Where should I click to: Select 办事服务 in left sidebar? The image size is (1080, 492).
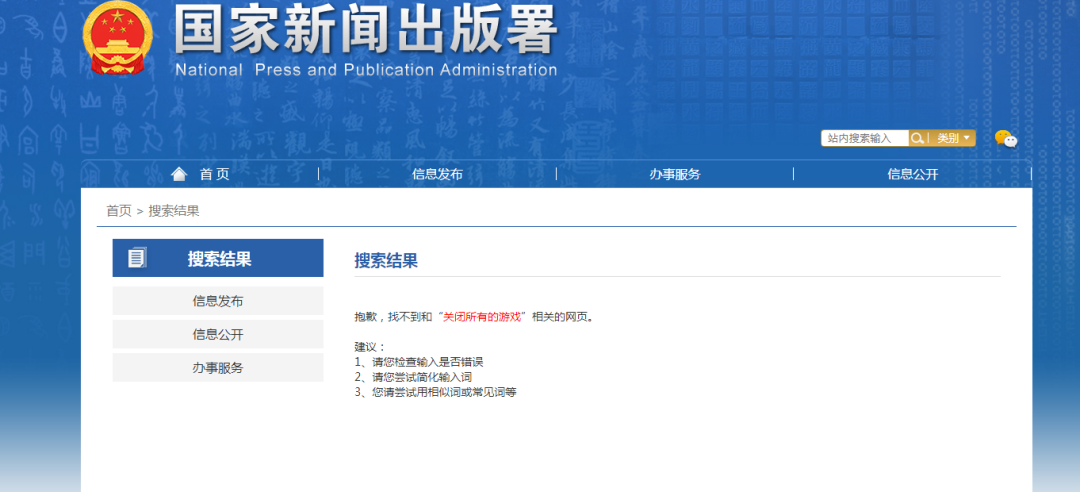[218, 367]
